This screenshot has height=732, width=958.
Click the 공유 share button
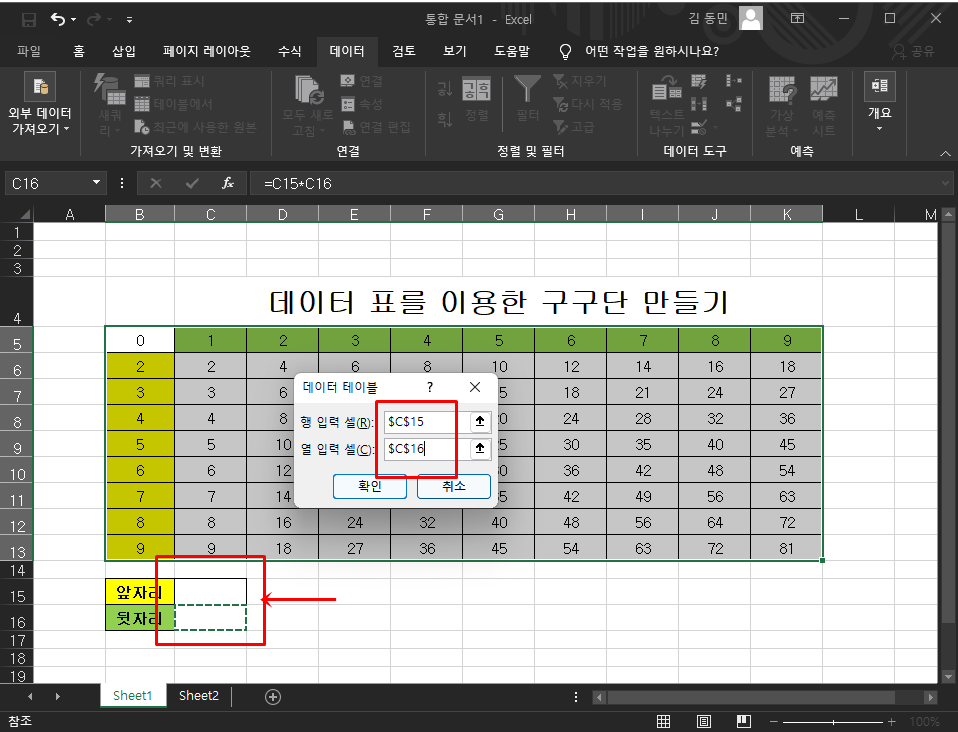coord(913,51)
